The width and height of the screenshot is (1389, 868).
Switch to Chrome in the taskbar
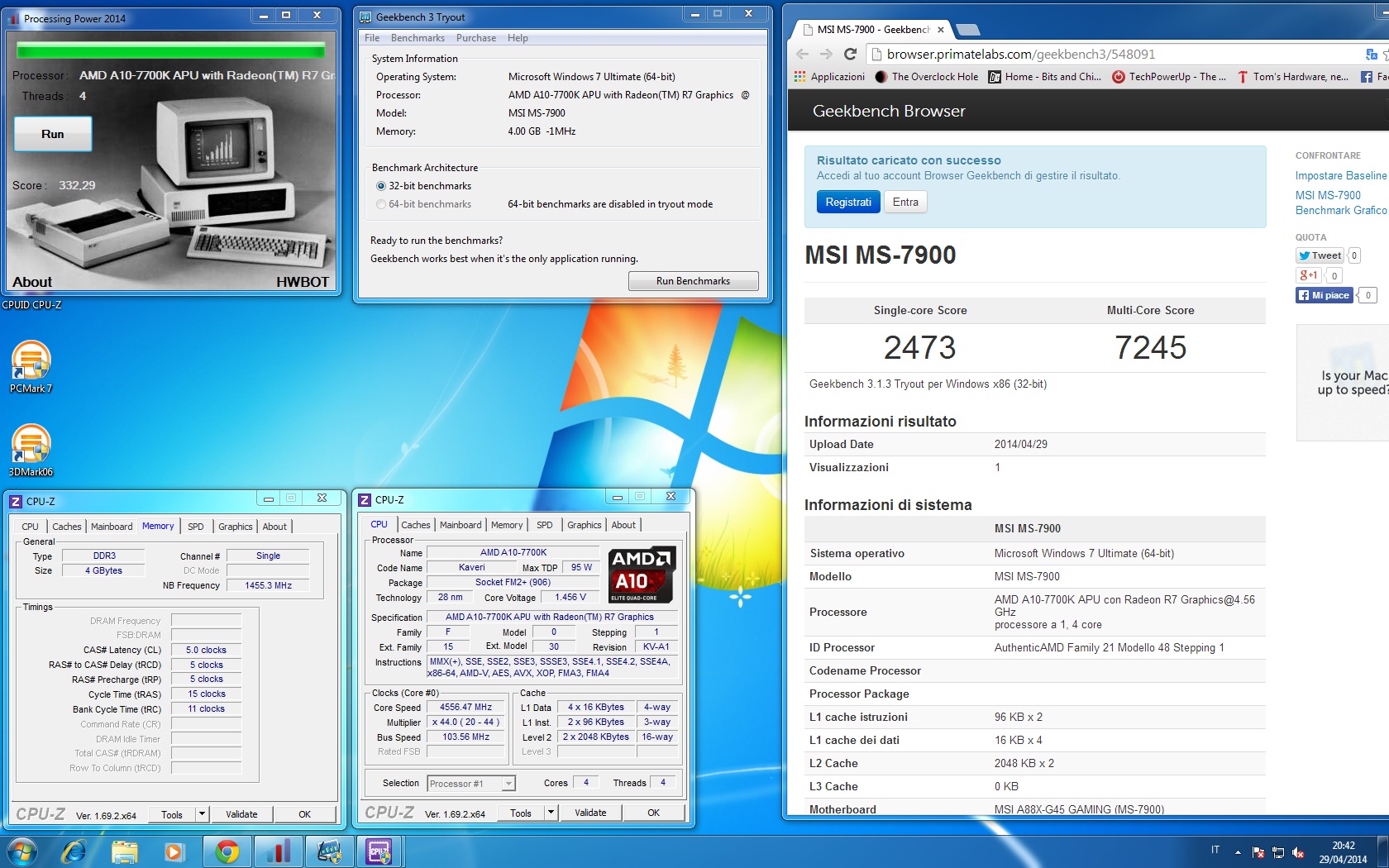227,851
